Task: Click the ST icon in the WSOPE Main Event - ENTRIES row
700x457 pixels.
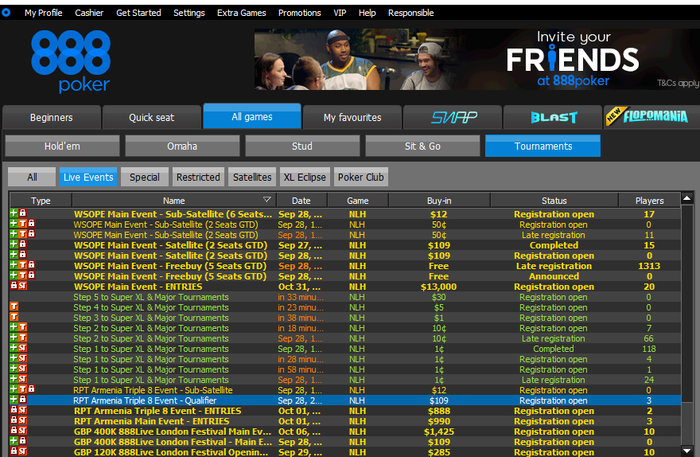Action: pos(22,286)
